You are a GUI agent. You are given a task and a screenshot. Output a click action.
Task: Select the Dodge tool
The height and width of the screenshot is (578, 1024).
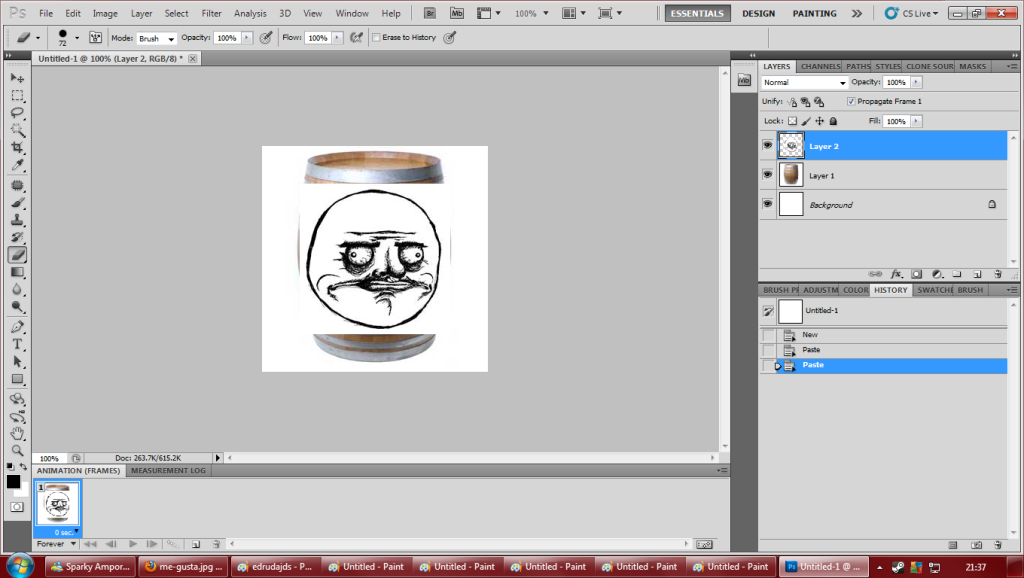(17, 307)
